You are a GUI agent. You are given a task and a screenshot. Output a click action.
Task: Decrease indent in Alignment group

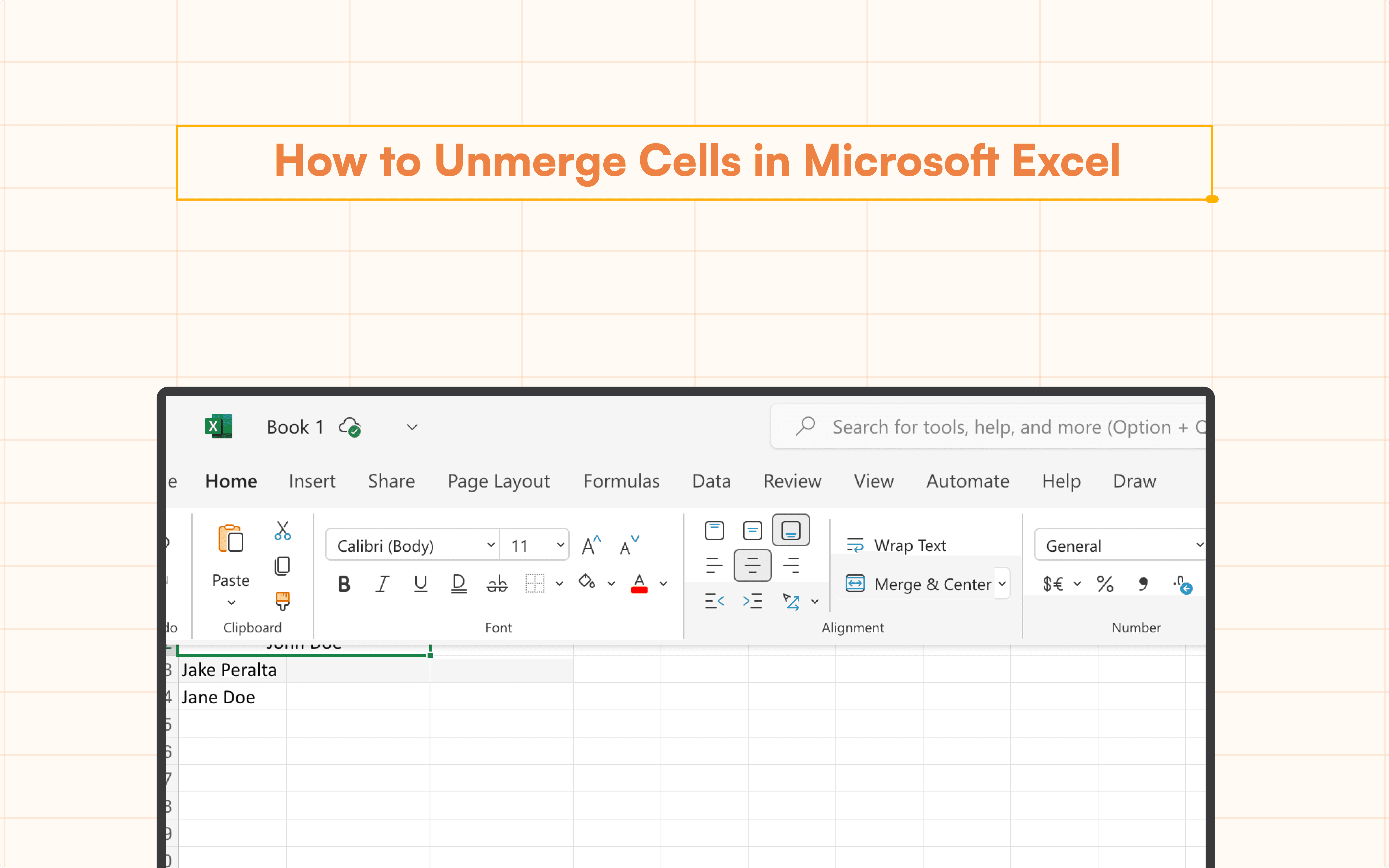tap(714, 601)
